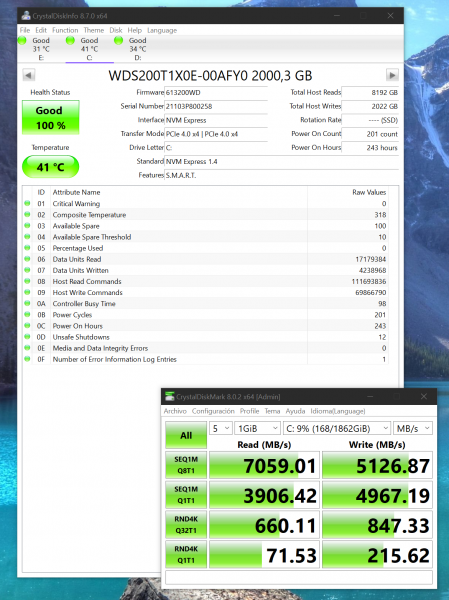Image resolution: width=449 pixels, height=600 pixels.
Task: Run the SEQ1M Q1T1 test
Action: tap(186, 495)
